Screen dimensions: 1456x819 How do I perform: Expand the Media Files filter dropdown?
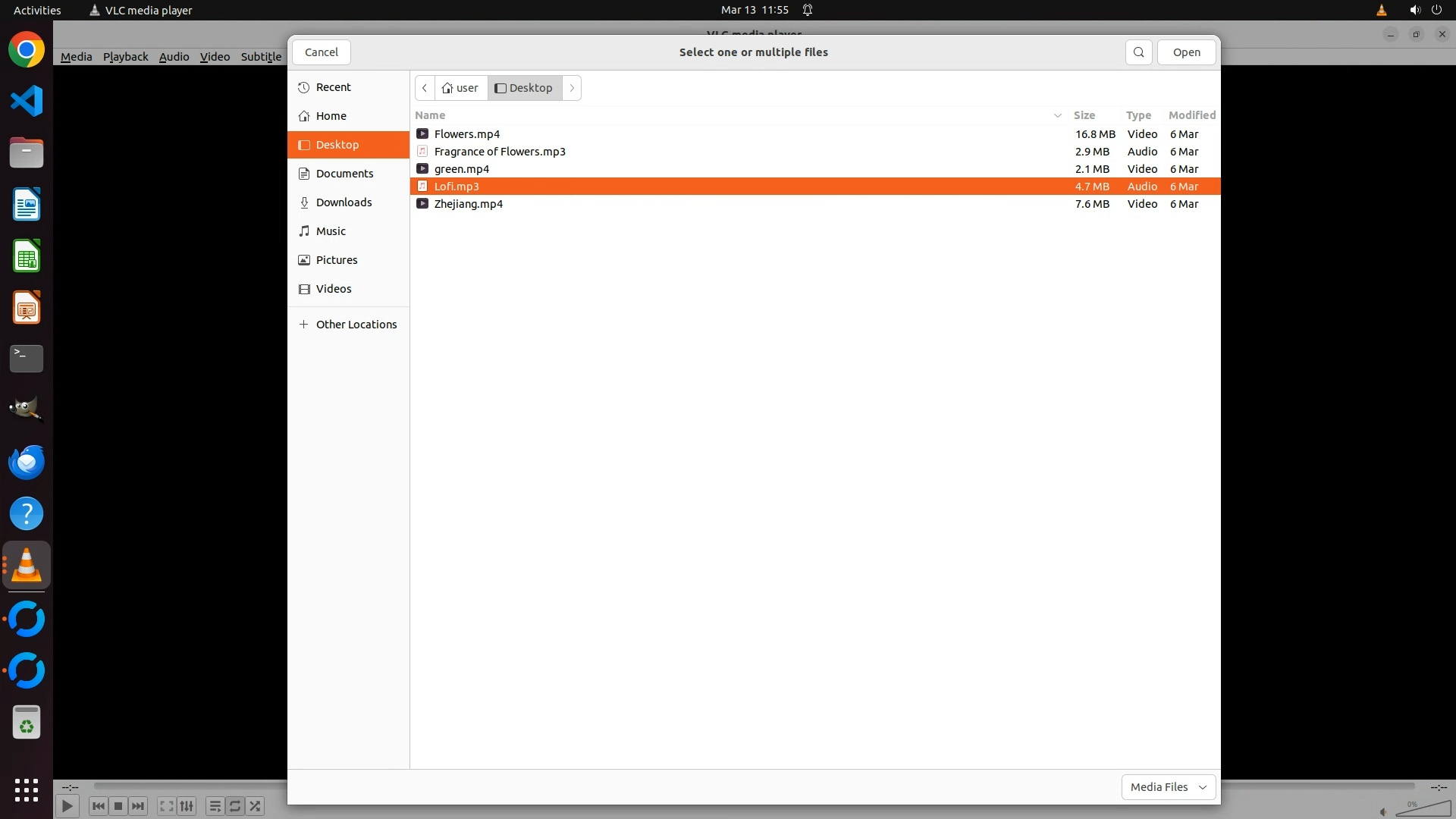[x=1168, y=787]
